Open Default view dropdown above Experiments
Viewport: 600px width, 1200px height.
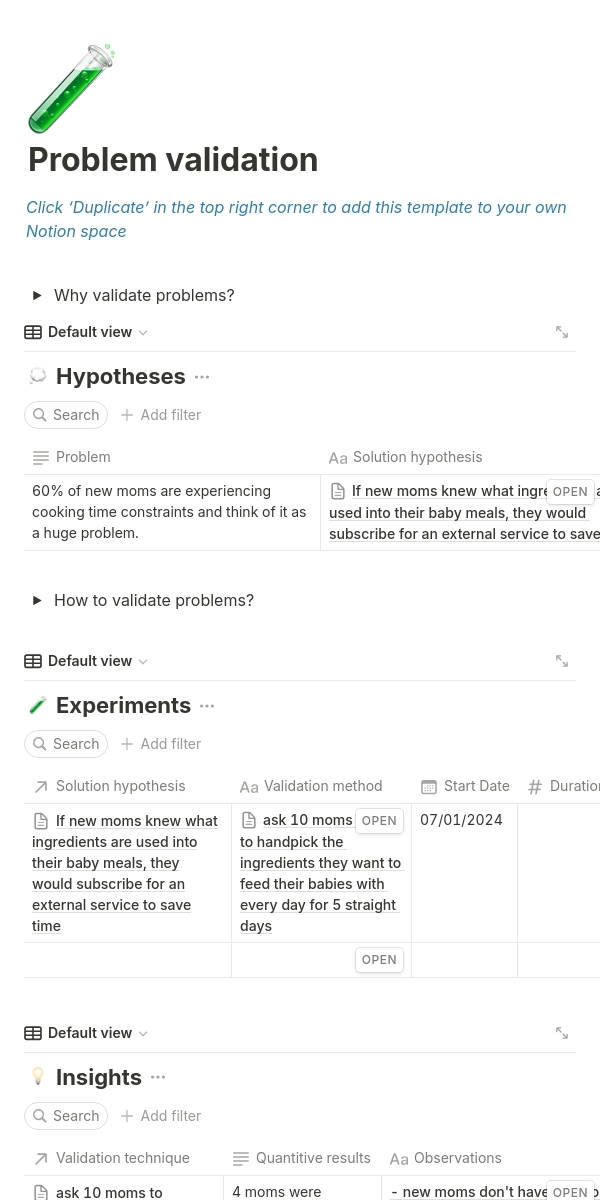90,661
